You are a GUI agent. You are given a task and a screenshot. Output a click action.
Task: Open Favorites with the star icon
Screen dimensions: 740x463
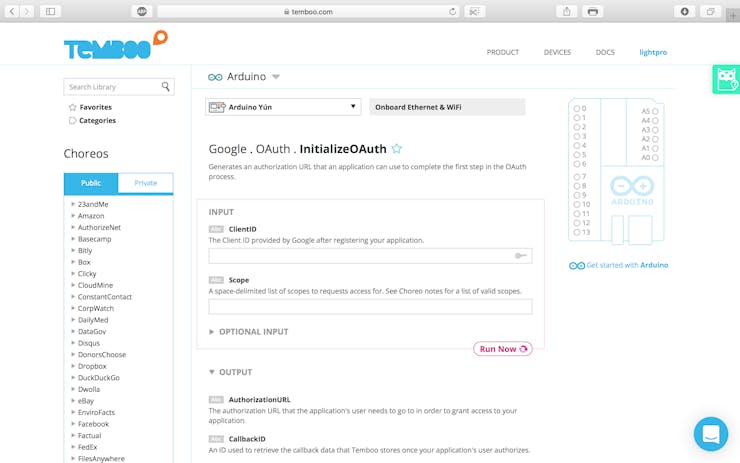pos(72,107)
